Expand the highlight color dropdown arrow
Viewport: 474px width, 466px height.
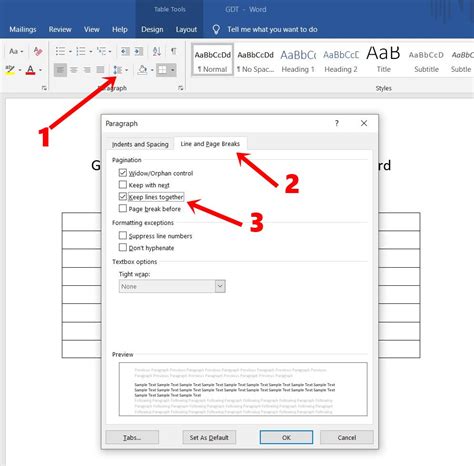click(x=20, y=70)
